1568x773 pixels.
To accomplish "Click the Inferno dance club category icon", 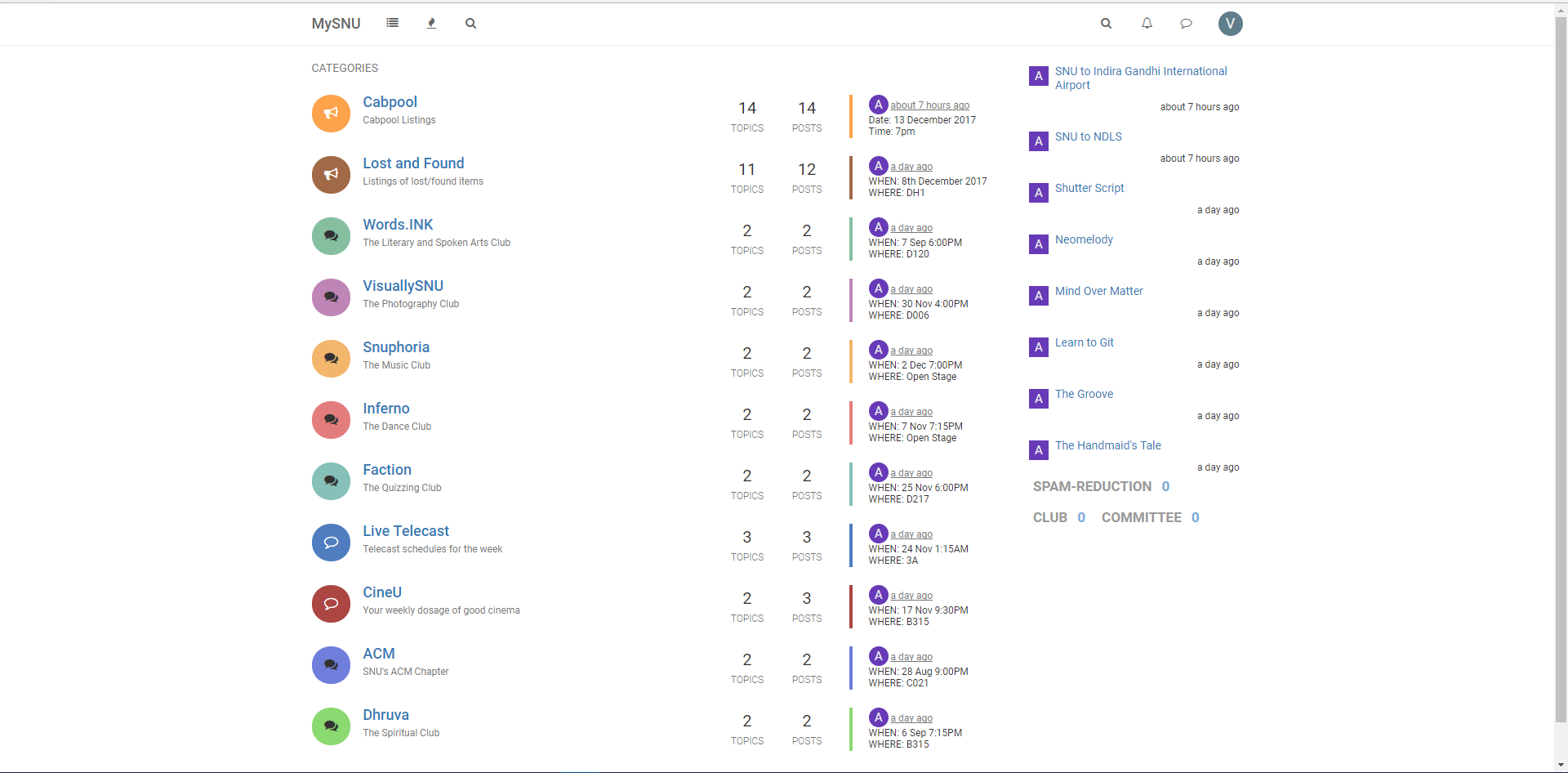I will click(330, 419).
